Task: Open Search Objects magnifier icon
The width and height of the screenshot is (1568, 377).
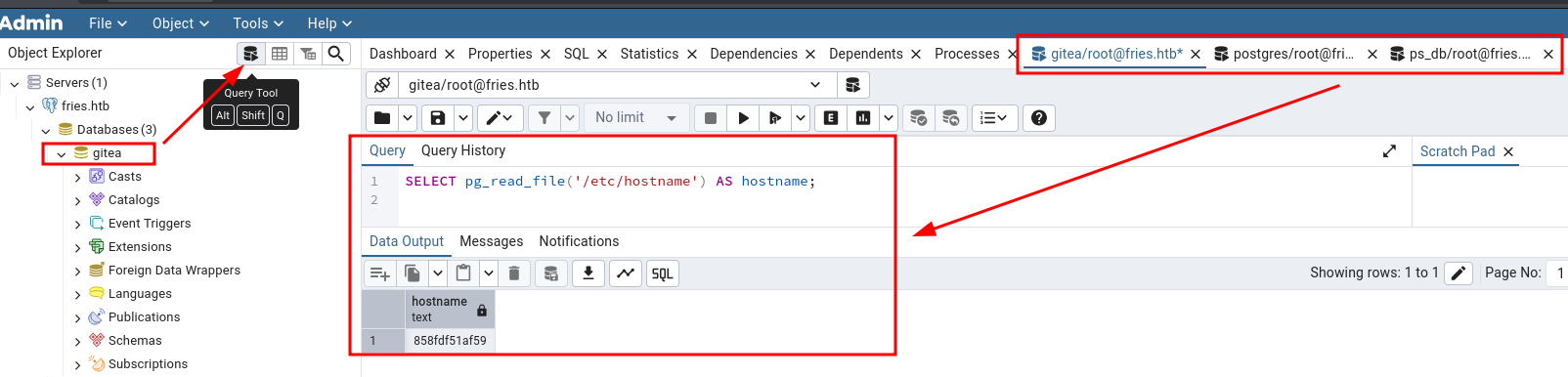Action: pyautogui.click(x=336, y=54)
